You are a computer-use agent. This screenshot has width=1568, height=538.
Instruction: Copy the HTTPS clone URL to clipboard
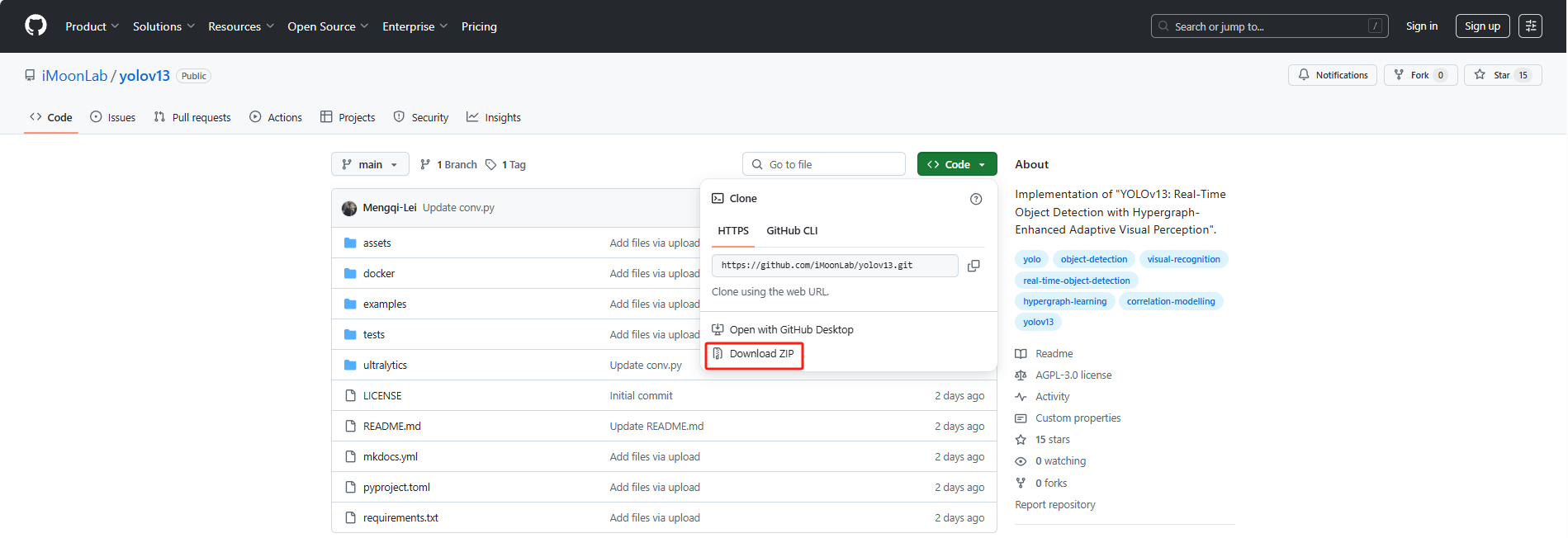coord(973,266)
